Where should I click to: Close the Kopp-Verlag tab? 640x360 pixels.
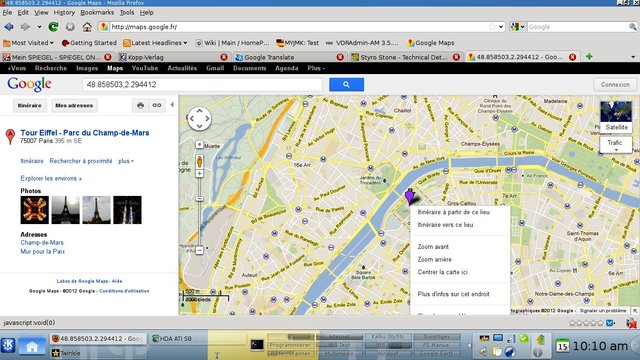pos(224,57)
